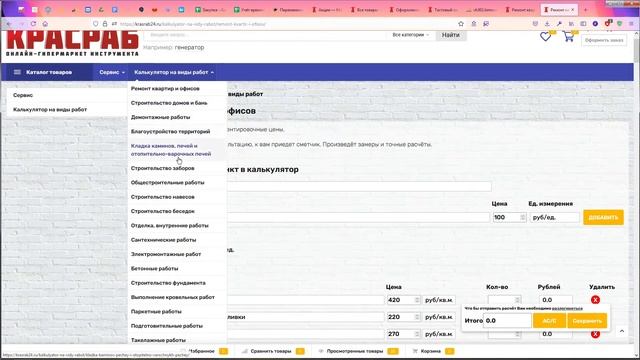
Task: Adjust the price stepper showing 100
Action: (x=523, y=218)
